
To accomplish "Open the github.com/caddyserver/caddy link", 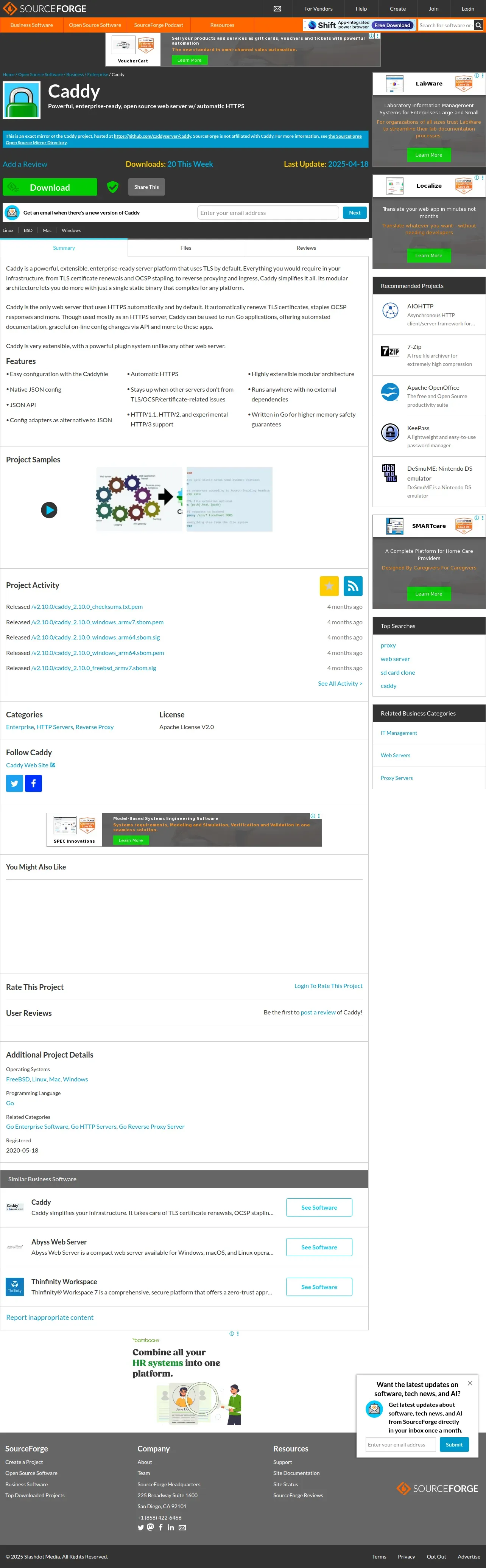I will pos(153,136).
